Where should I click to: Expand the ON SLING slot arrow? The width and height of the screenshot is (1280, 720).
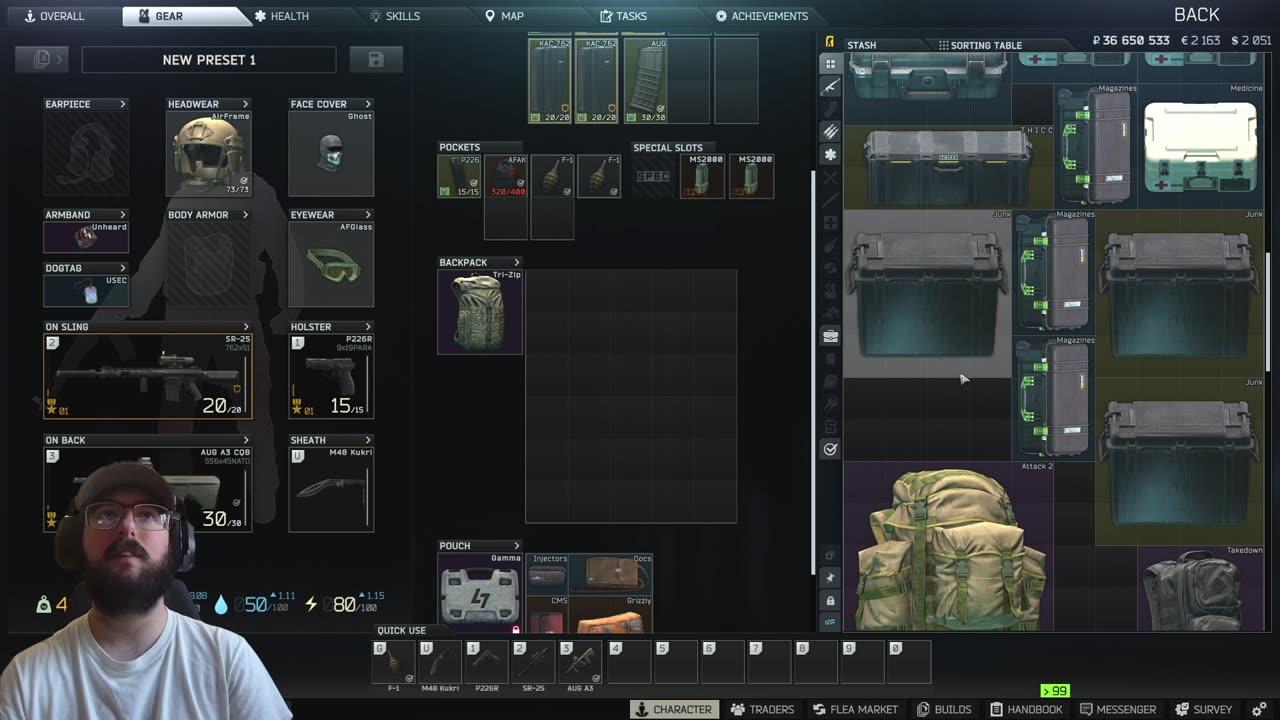click(x=246, y=327)
